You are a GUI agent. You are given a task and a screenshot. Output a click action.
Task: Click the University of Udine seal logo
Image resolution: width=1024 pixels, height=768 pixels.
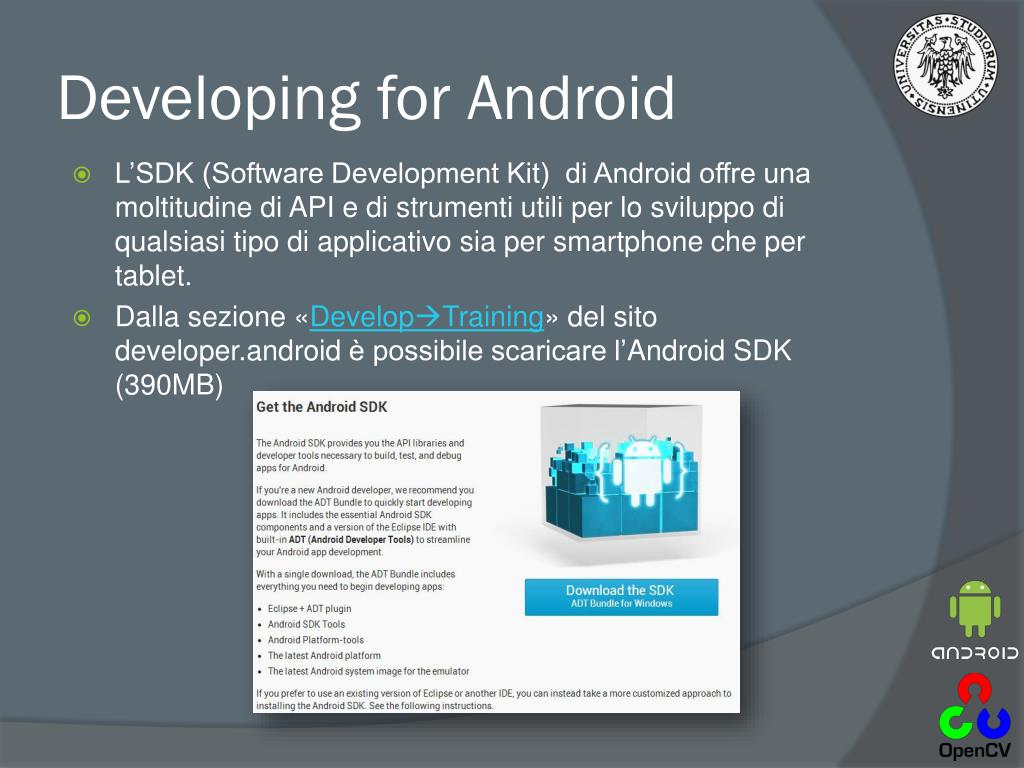[x=945, y=66]
